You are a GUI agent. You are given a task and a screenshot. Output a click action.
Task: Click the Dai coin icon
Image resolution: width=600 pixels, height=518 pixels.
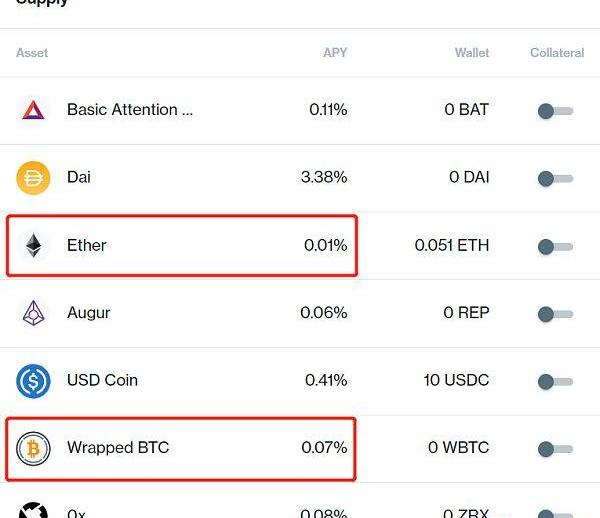pos(33,178)
